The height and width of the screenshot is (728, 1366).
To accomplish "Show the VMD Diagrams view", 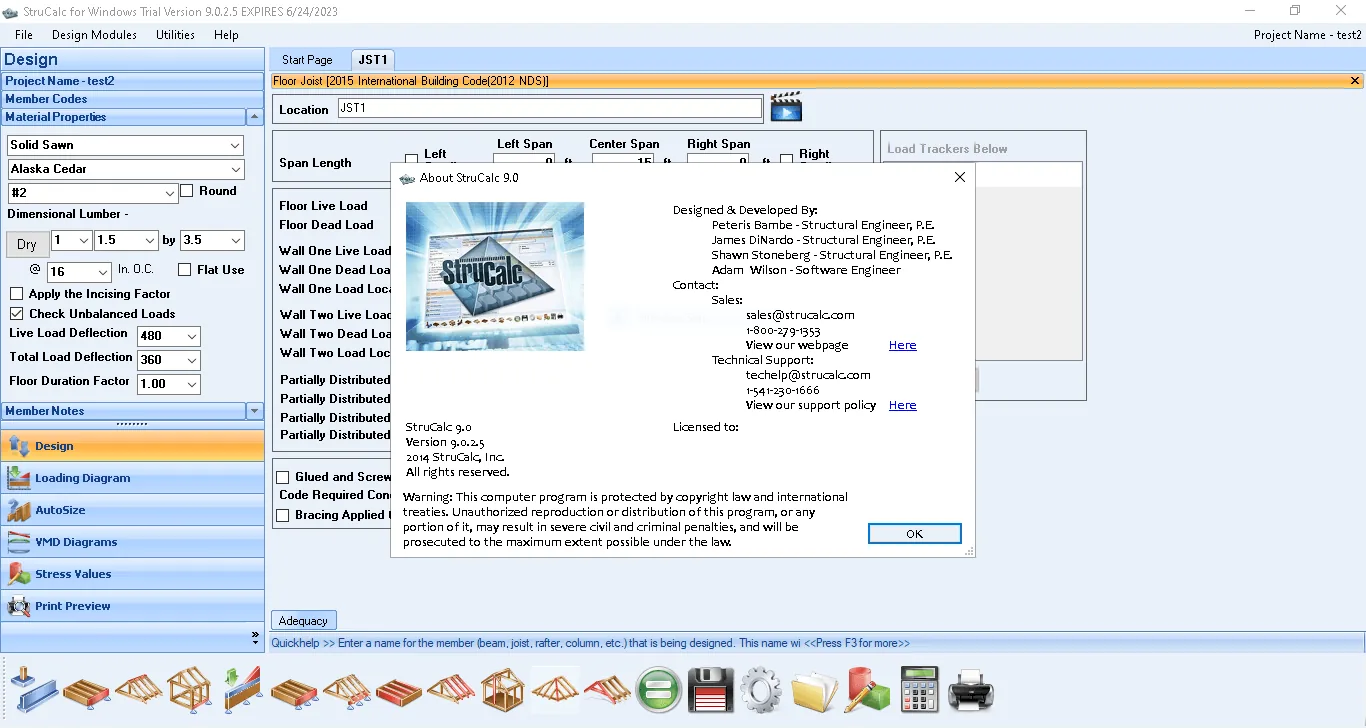I will (x=132, y=542).
